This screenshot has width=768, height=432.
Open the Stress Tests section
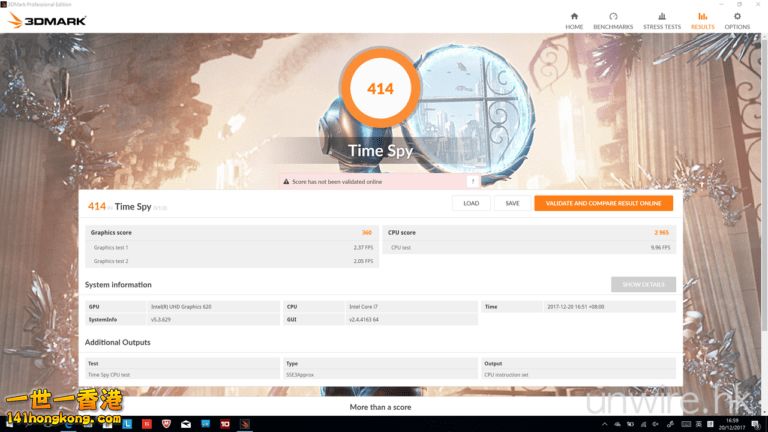click(662, 21)
